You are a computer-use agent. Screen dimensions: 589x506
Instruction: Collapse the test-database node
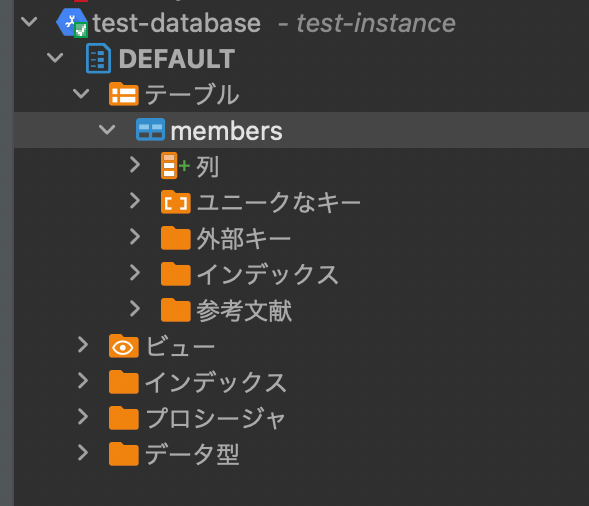pyautogui.click(x=29, y=22)
